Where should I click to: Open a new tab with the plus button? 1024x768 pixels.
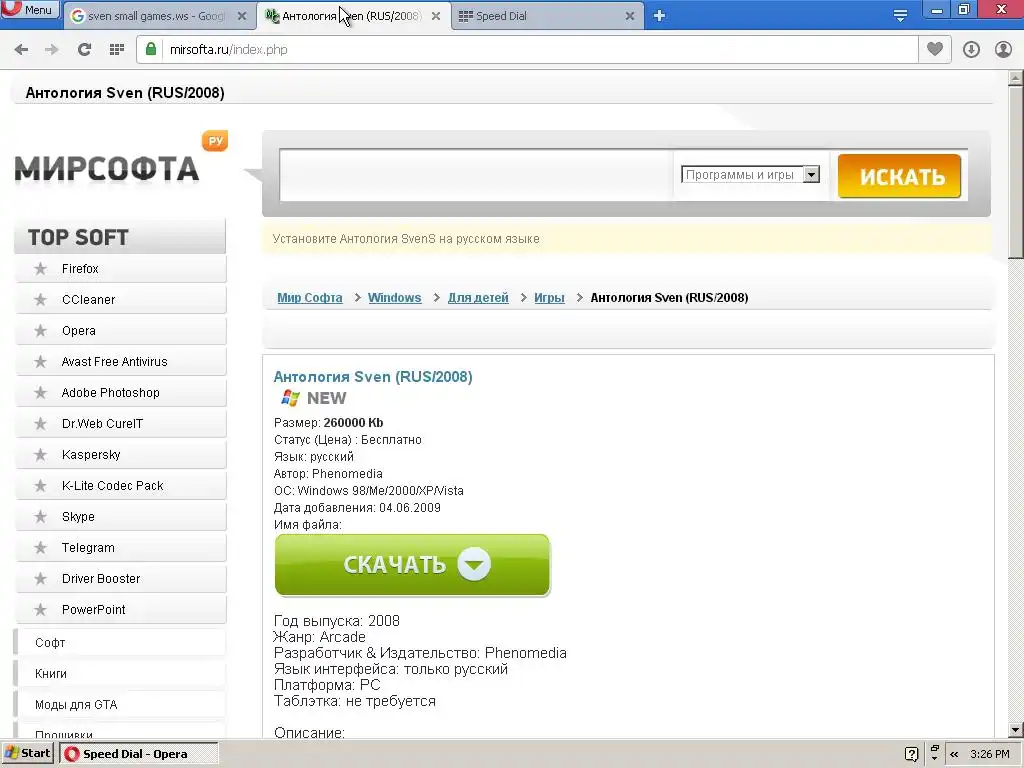[x=660, y=16]
